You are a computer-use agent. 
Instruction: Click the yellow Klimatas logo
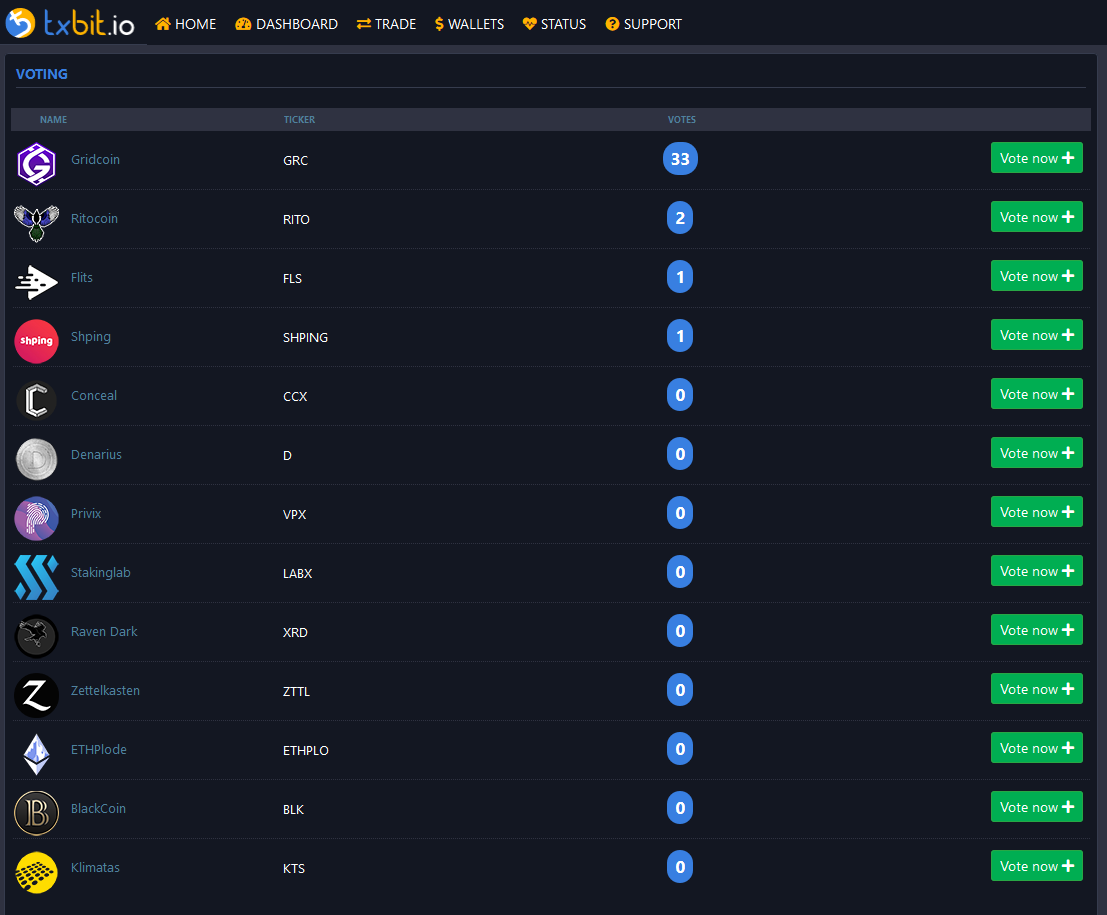pyautogui.click(x=36, y=873)
